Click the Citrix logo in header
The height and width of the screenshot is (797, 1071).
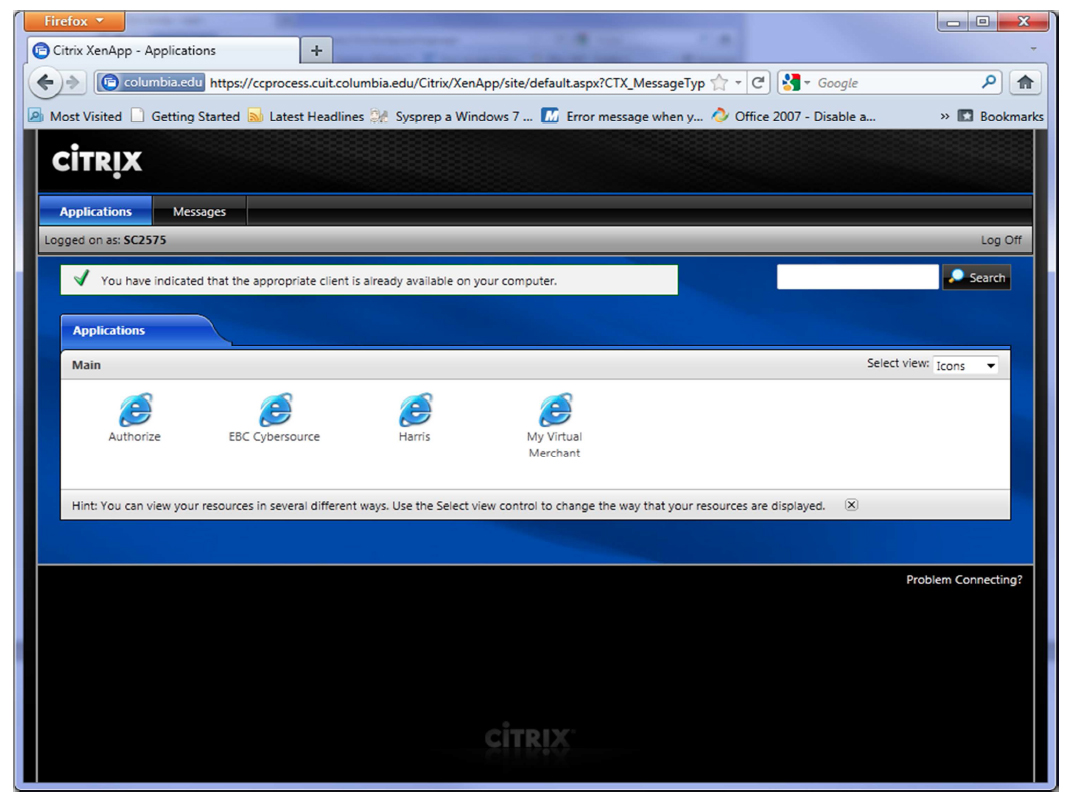tap(97, 161)
